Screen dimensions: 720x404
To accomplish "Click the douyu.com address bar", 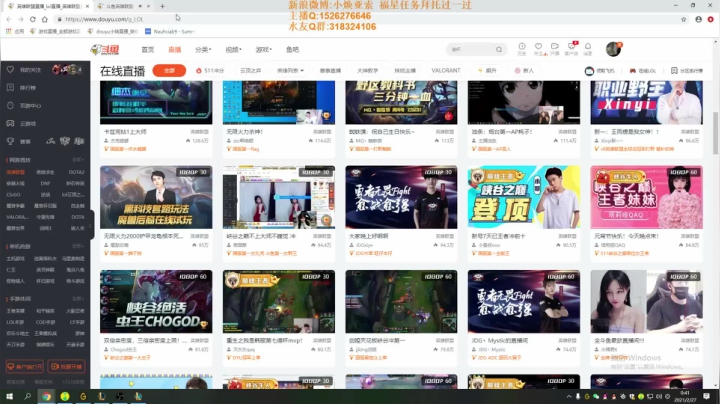I will [x=367, y=19].
